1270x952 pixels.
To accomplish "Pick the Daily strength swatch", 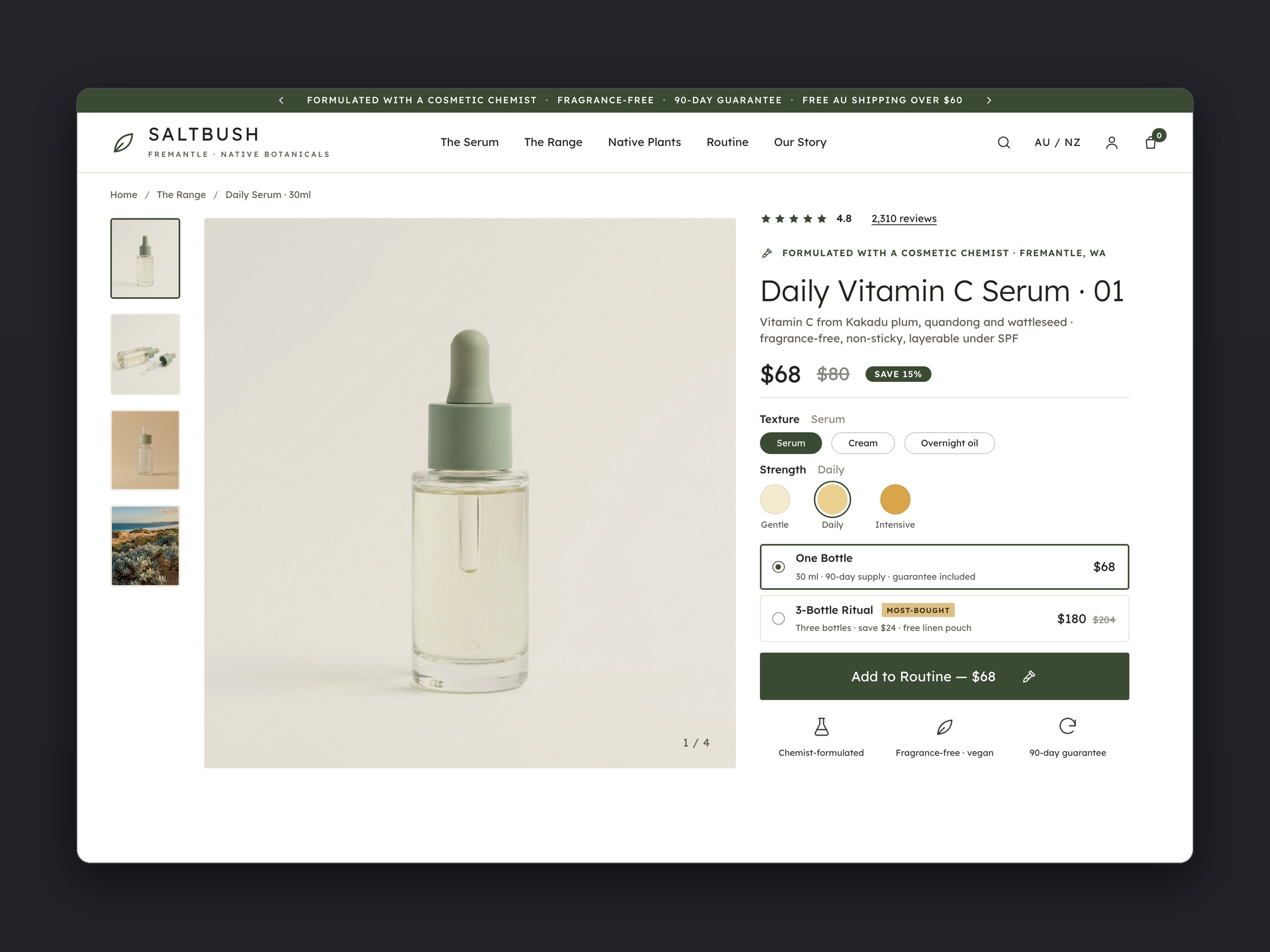I will (x=832, y=499).
